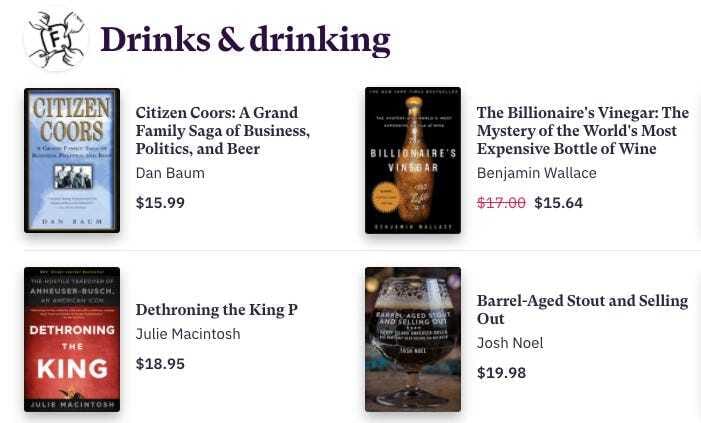Open Citizen Coors book cover
Viewport: 701px width, 423px height.
tap(72, 160)
